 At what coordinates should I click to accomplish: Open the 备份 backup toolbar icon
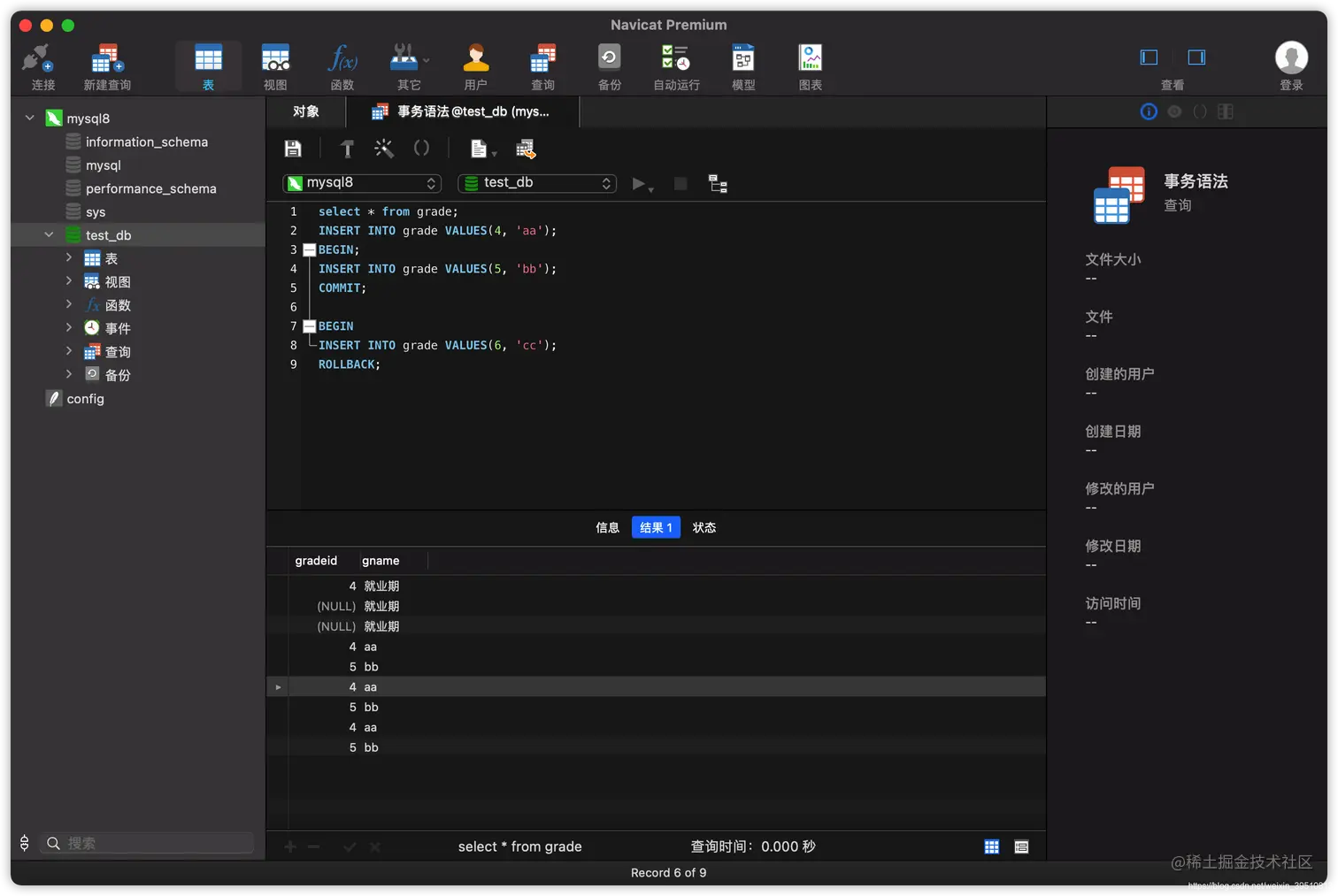610,67
